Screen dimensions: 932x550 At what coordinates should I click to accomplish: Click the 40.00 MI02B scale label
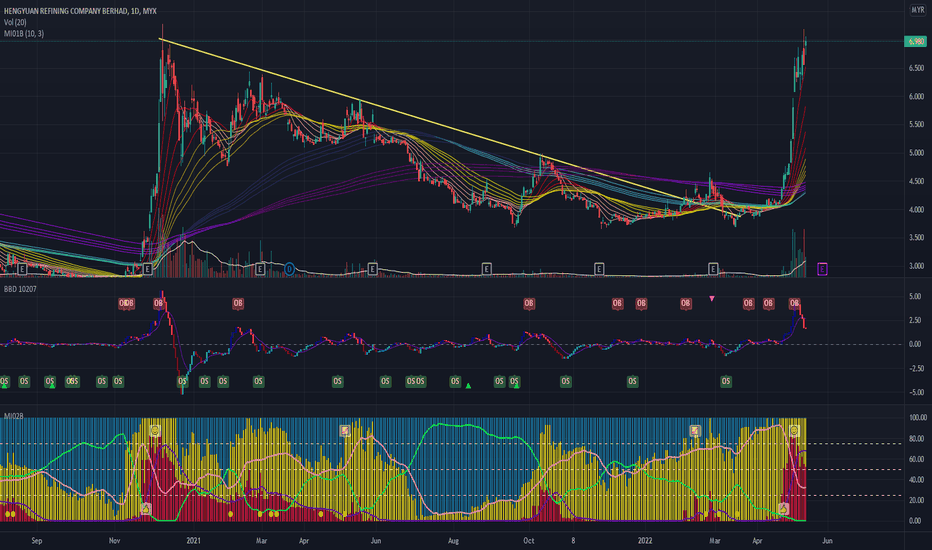point(916,480)
